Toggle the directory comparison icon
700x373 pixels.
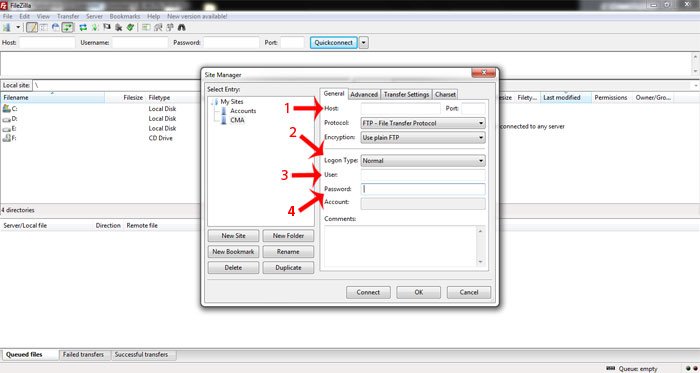[158, 28]
